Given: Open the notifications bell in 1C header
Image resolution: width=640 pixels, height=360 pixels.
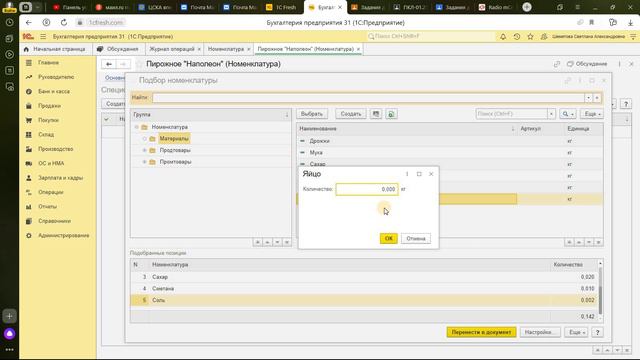Looking at the screenshot, I should [x=503, y=36].
